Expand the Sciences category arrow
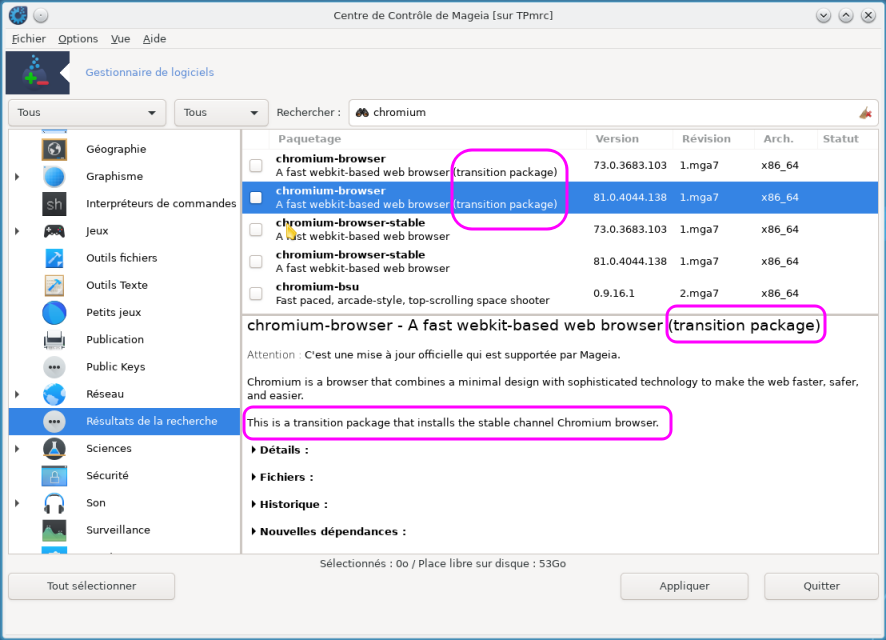The width and height of the screenshot is (886, 640). coord(17,449)
